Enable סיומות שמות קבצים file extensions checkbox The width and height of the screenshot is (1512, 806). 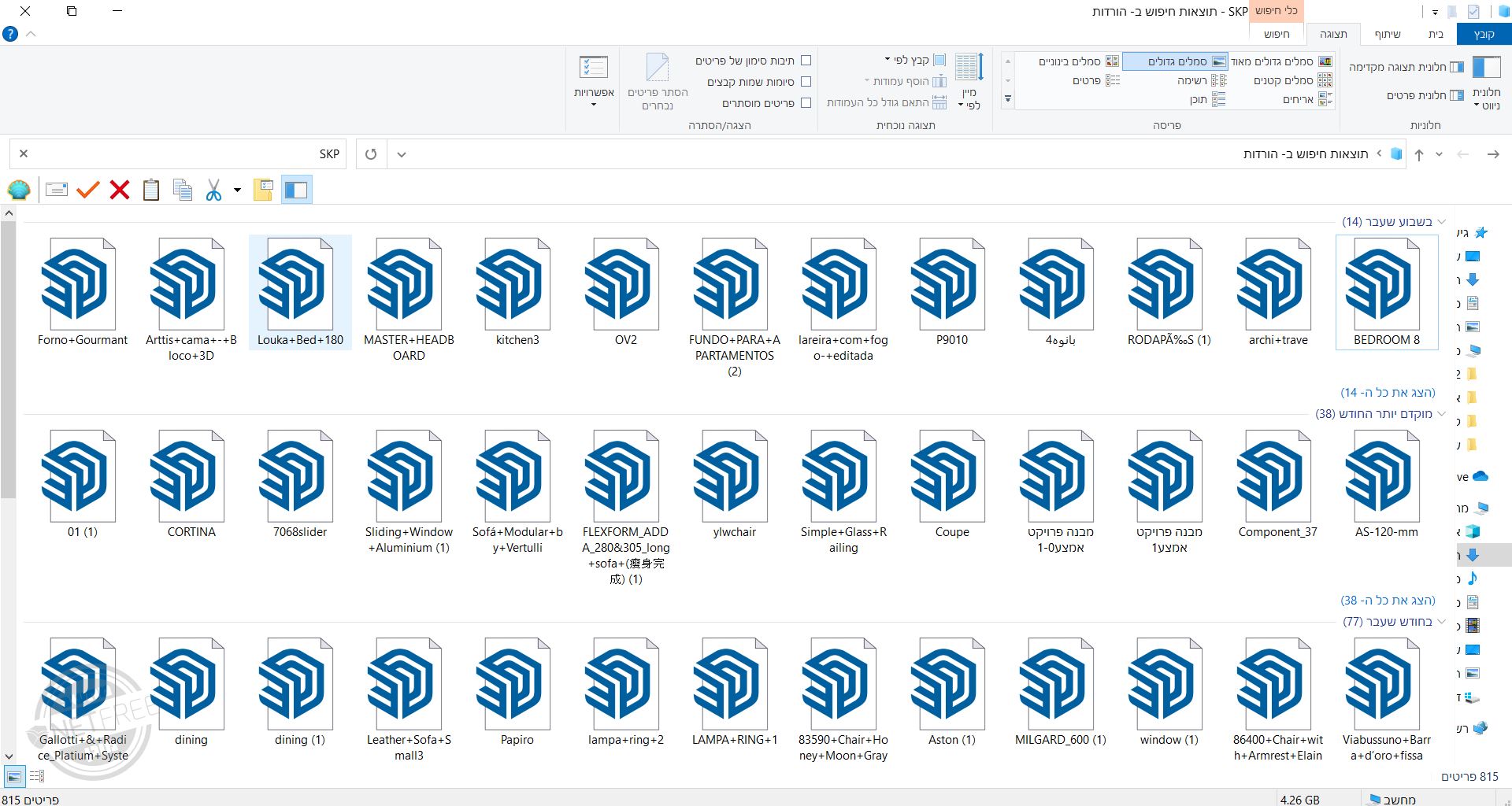point(806,82)
